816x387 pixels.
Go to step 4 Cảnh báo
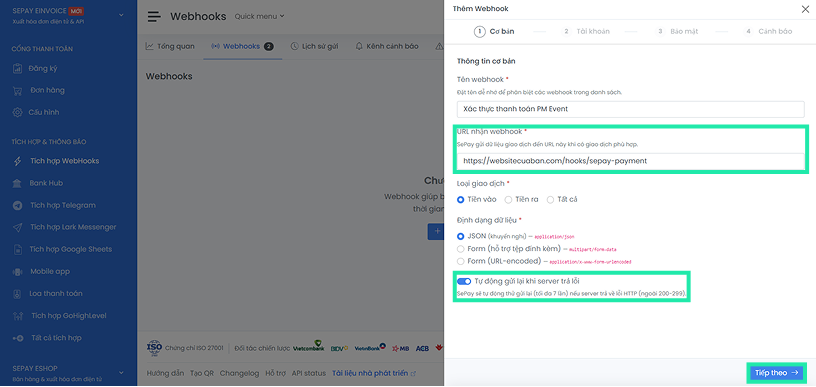(768, 31)
